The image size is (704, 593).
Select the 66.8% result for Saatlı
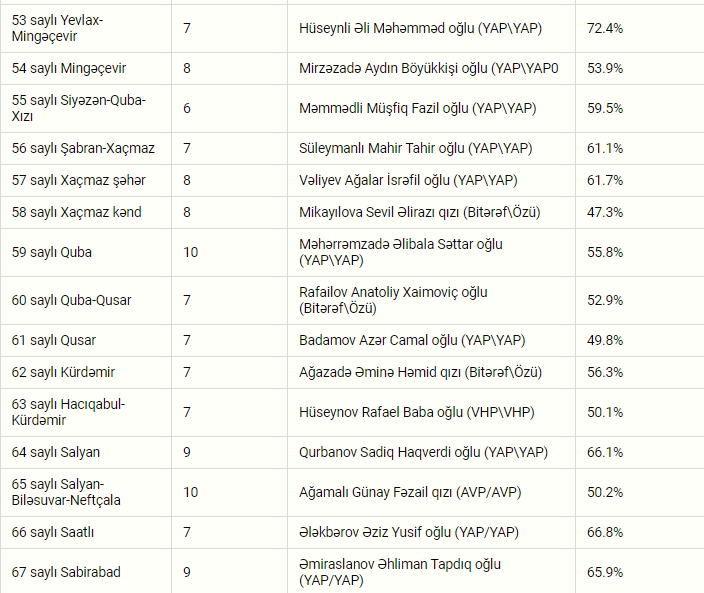click(x=605, y=532)
